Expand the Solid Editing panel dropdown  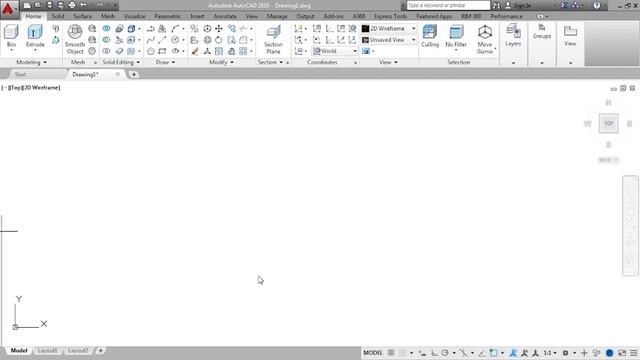tap(121, 62)
